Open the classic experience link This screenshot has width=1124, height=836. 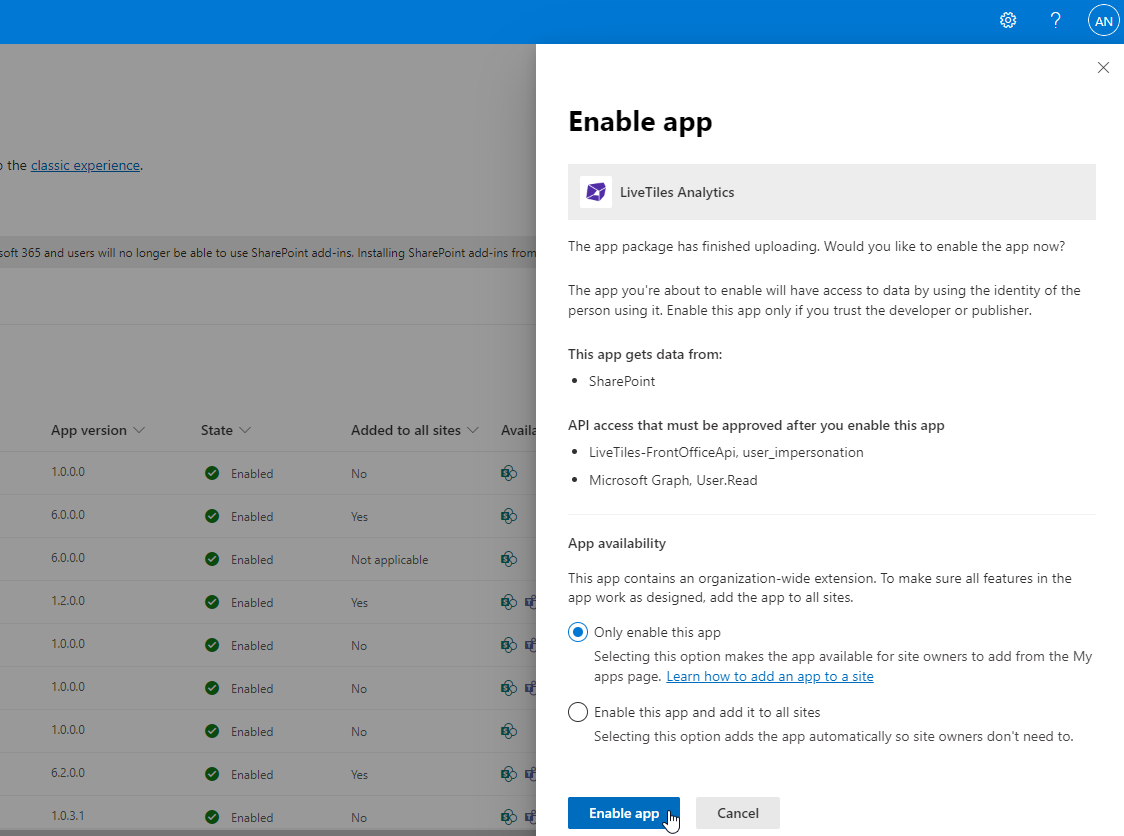[x=85, y=165]
